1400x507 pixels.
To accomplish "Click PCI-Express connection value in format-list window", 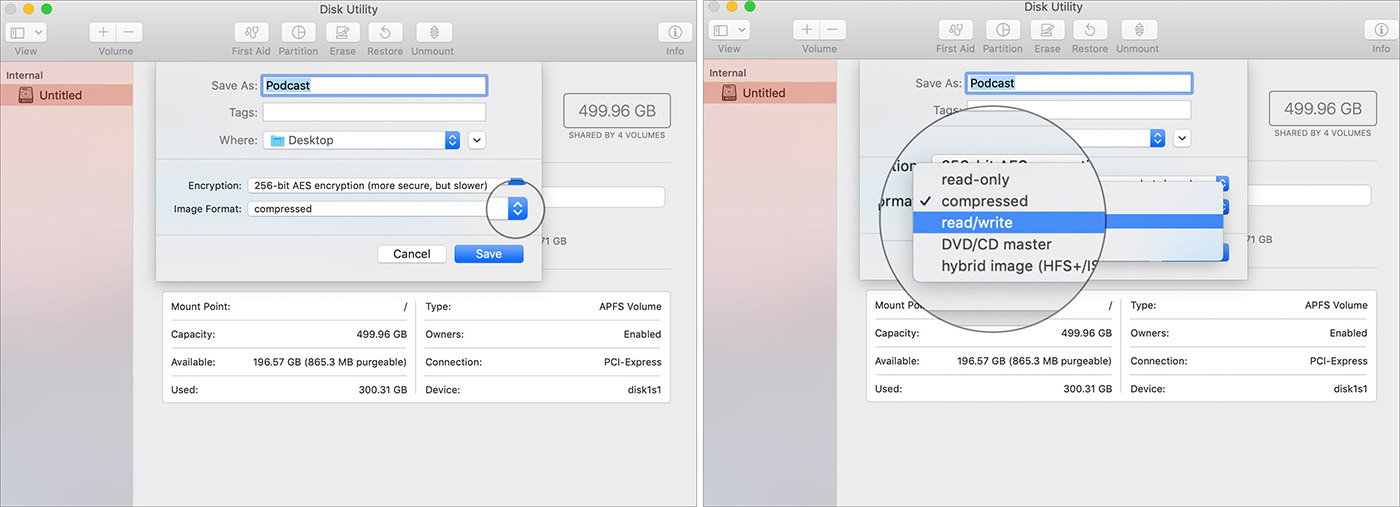I will (x=1338, y=361).
